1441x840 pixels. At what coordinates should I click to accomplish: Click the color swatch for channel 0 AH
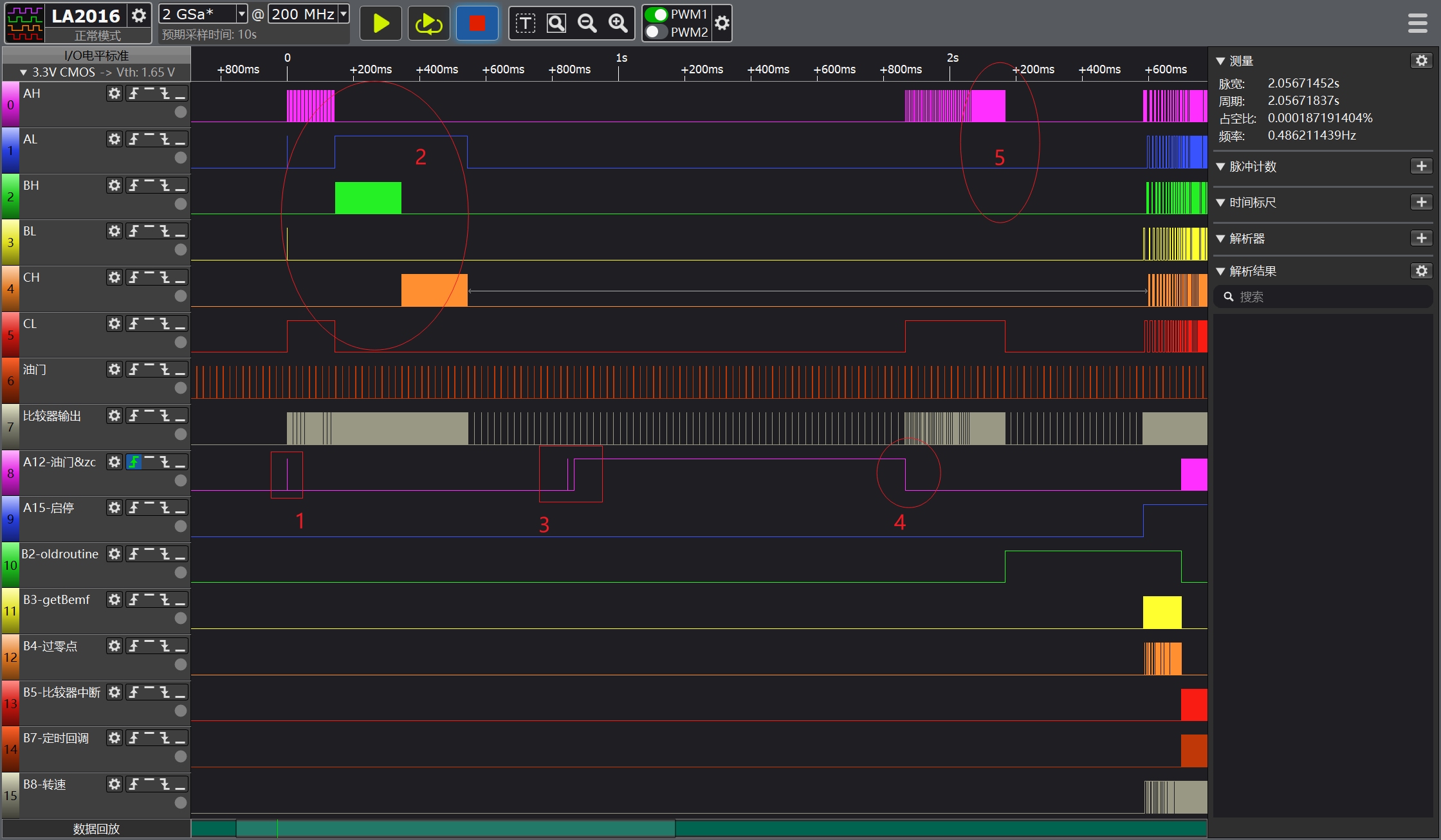pos(10,104)
